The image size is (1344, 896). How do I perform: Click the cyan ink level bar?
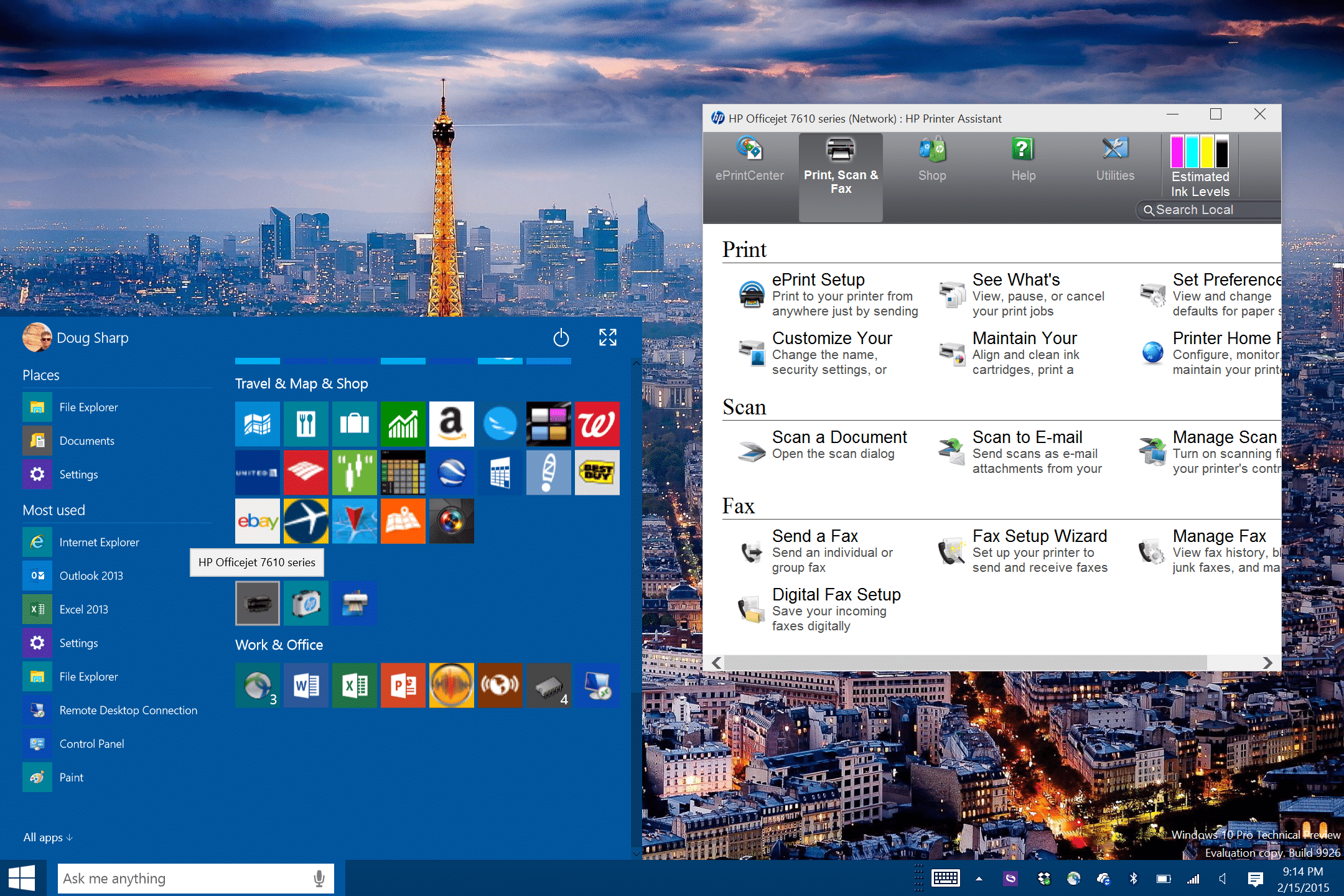pyautogui.click(x=1192, y=152)
